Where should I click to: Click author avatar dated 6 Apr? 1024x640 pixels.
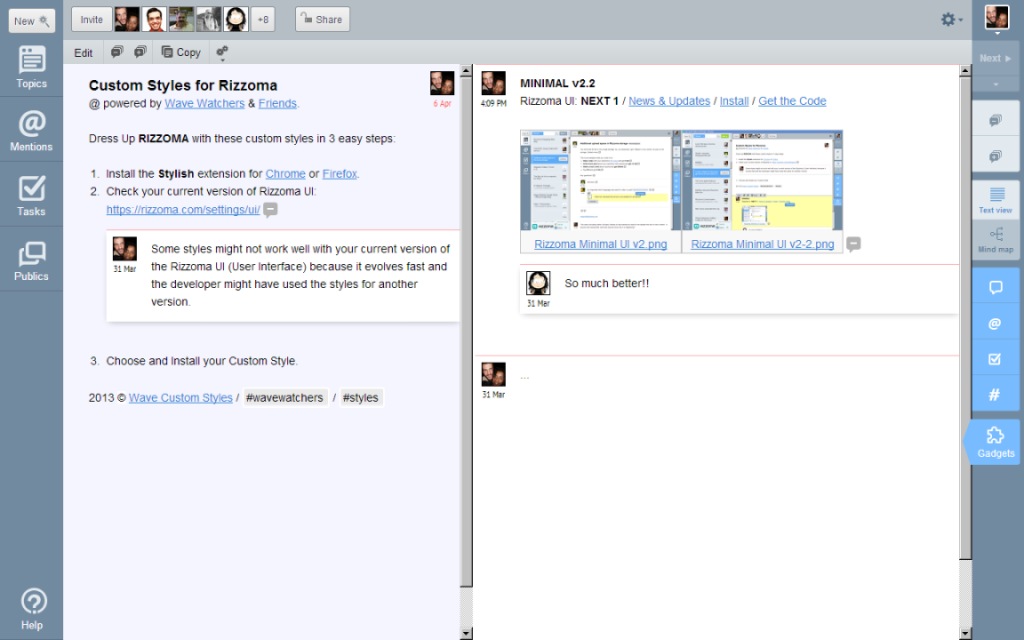[442, 83]
